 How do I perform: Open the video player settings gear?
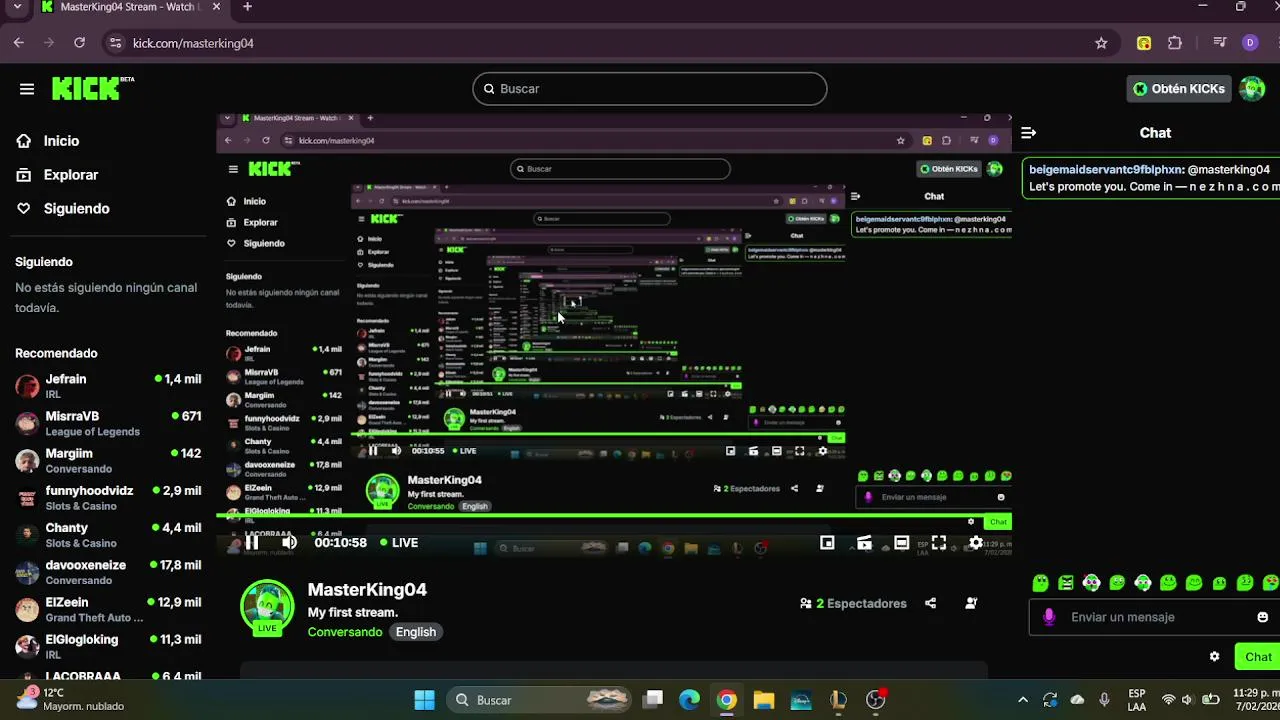(975, 543)
